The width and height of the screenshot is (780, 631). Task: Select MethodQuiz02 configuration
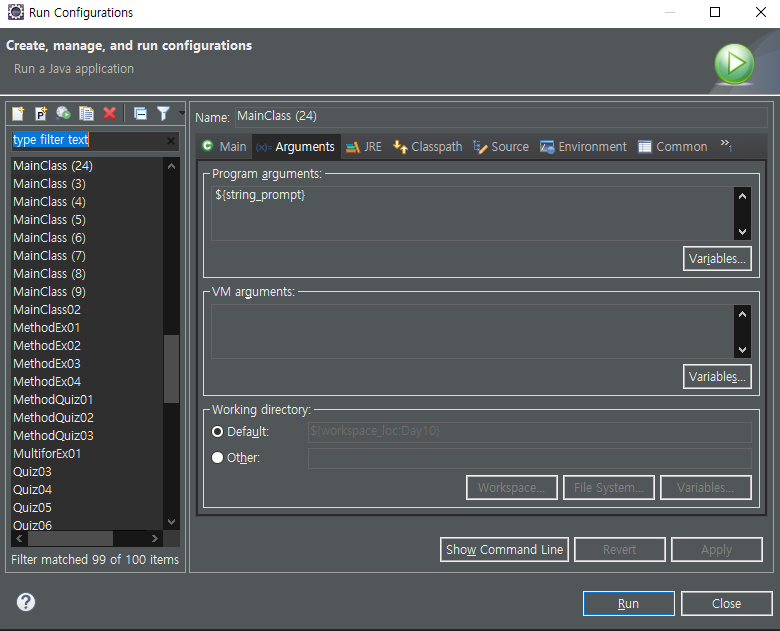coord(54,418)
